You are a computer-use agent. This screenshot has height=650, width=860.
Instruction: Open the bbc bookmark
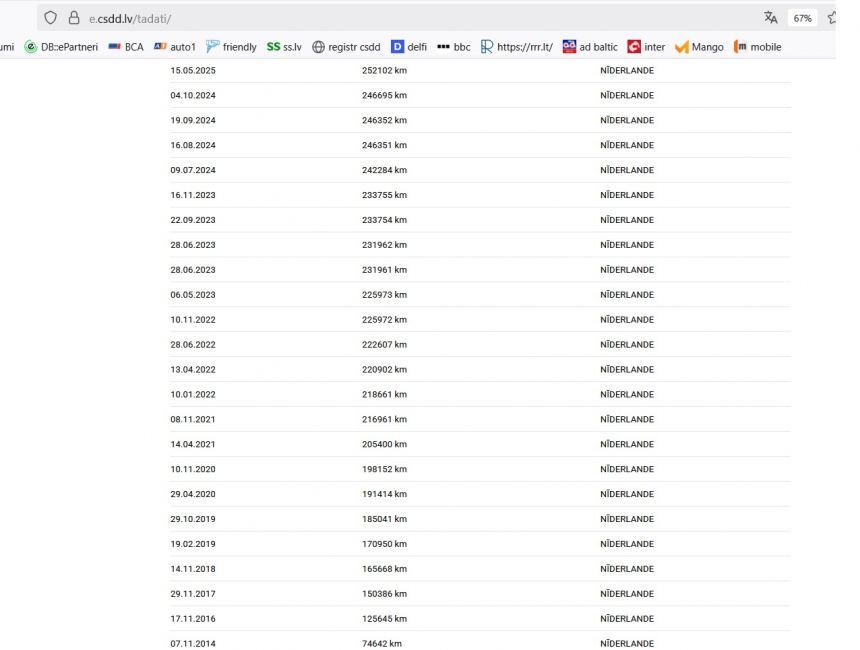pos(454,47)
